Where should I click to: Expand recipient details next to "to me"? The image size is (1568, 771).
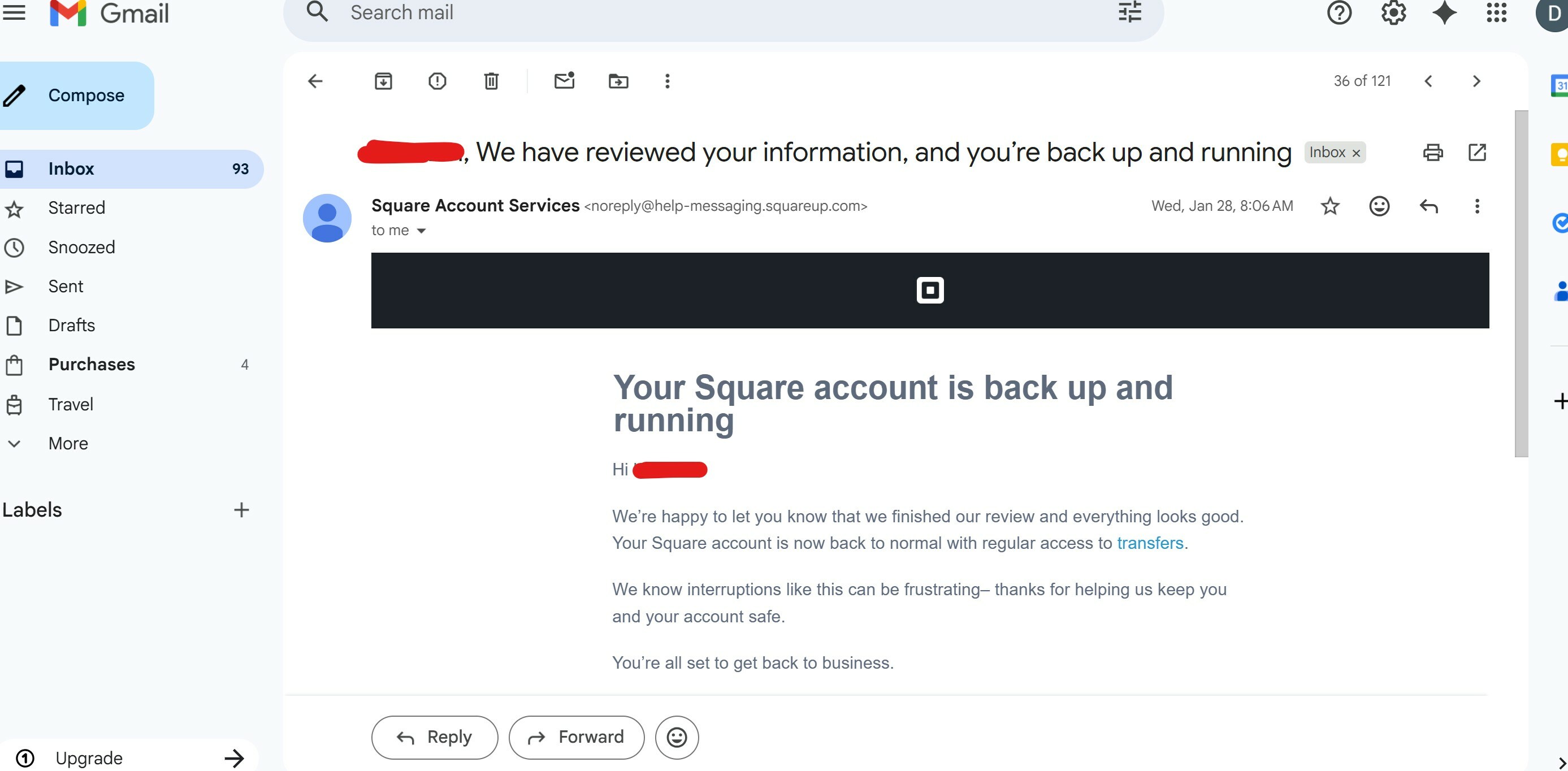point(421,231)
